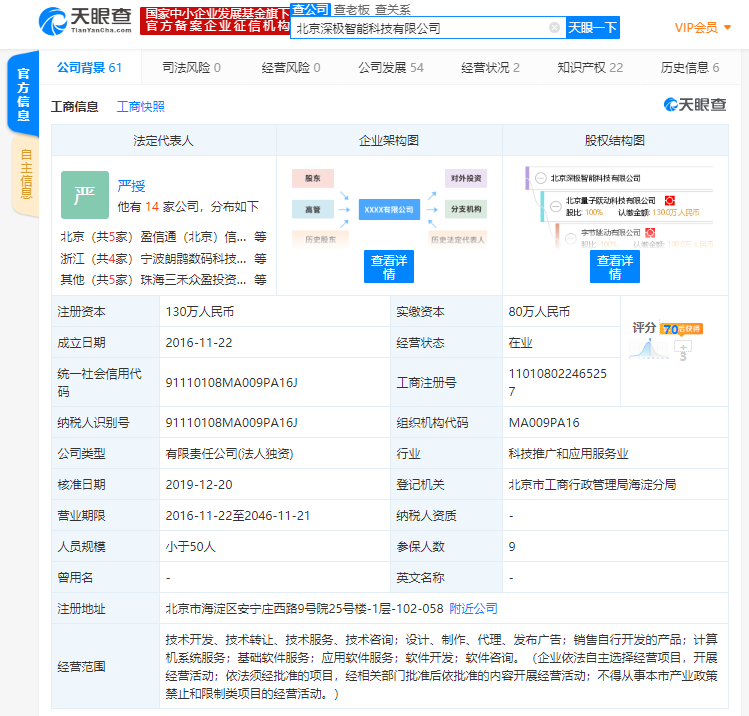View details of 股权结构图
This screenshot has width=749, height=716.
(x=615, y=267)
